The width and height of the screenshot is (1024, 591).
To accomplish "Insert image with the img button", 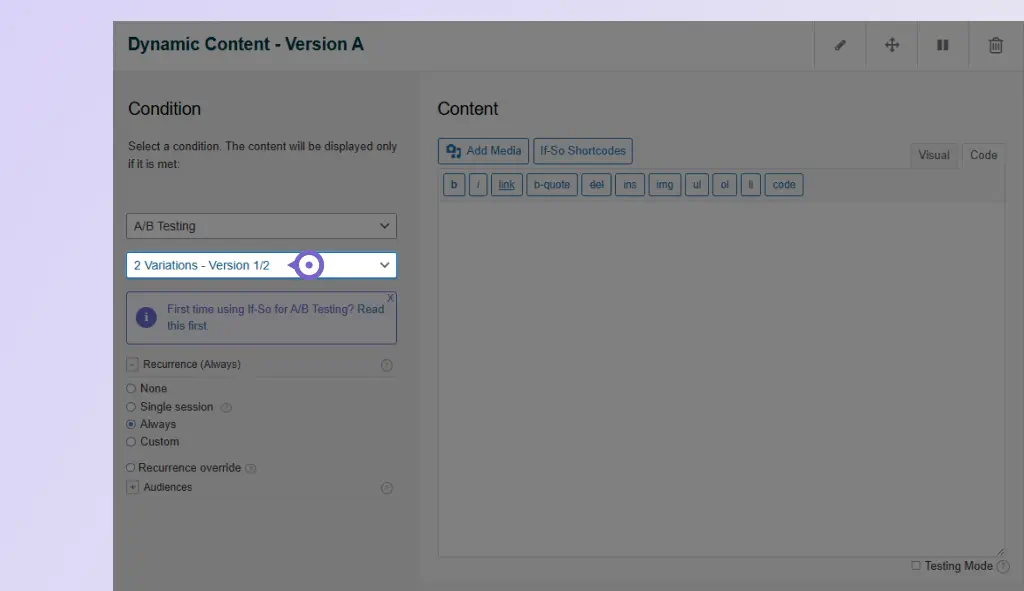I will click(665, 185).
